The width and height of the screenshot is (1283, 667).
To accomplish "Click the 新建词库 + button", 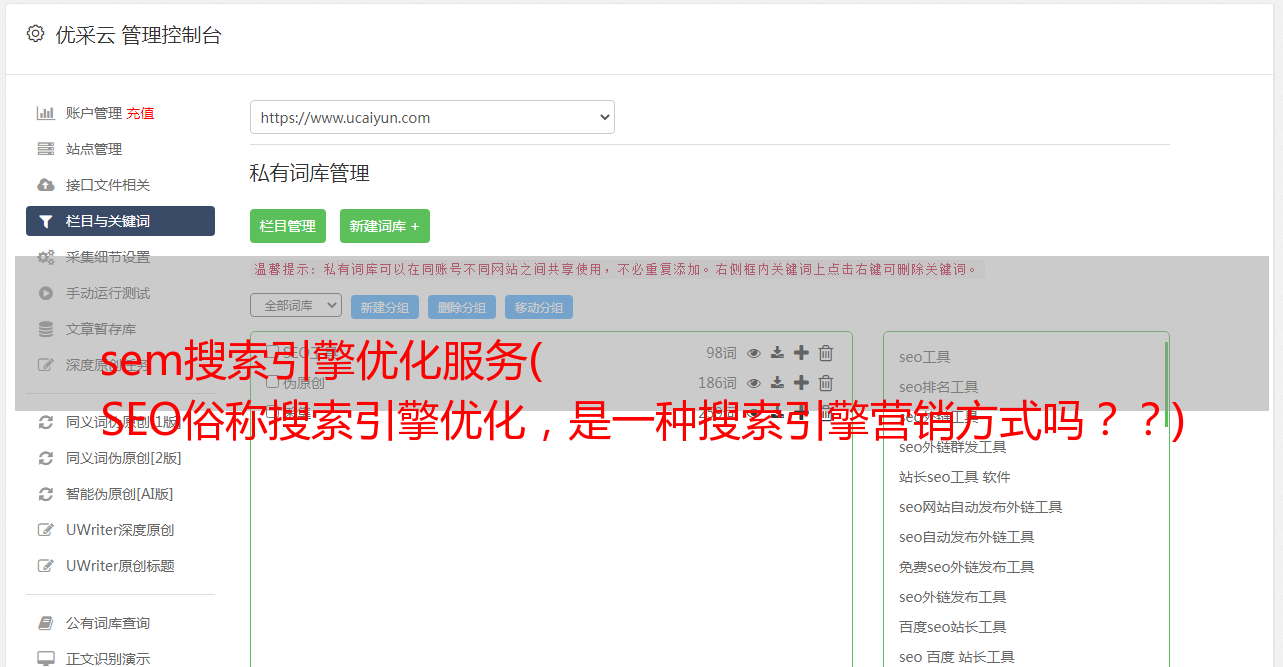I will (385, 226).
